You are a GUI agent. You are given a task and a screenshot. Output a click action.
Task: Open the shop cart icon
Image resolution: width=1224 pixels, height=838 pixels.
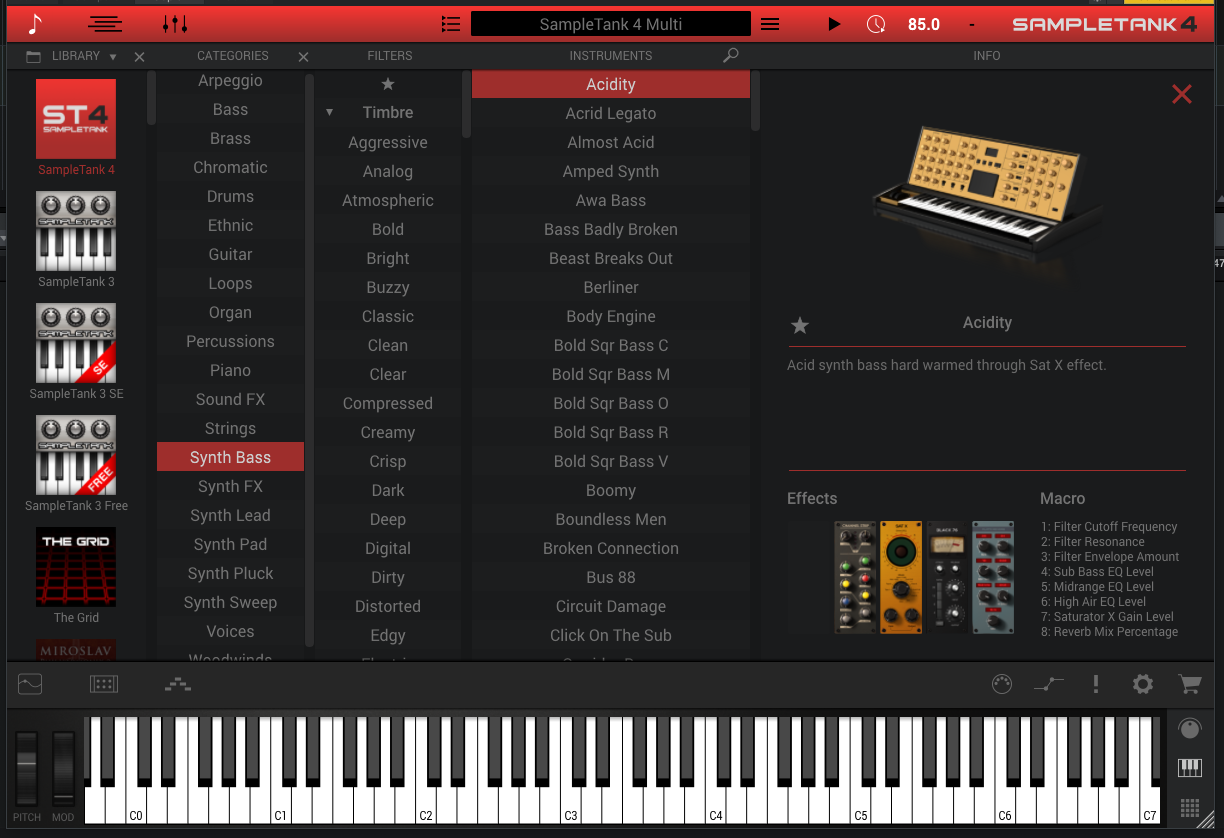(1190, 684)
